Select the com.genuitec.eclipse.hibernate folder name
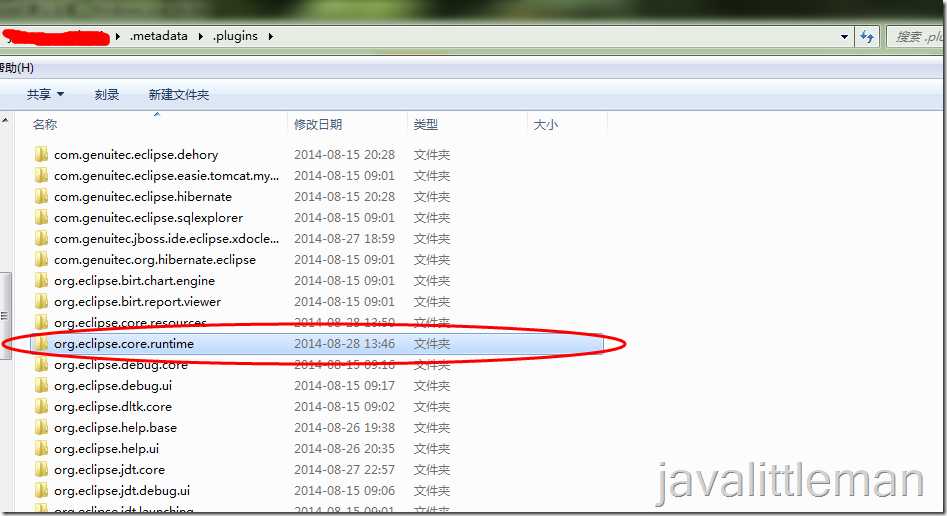947x516 pixels. tap(143, 196)
